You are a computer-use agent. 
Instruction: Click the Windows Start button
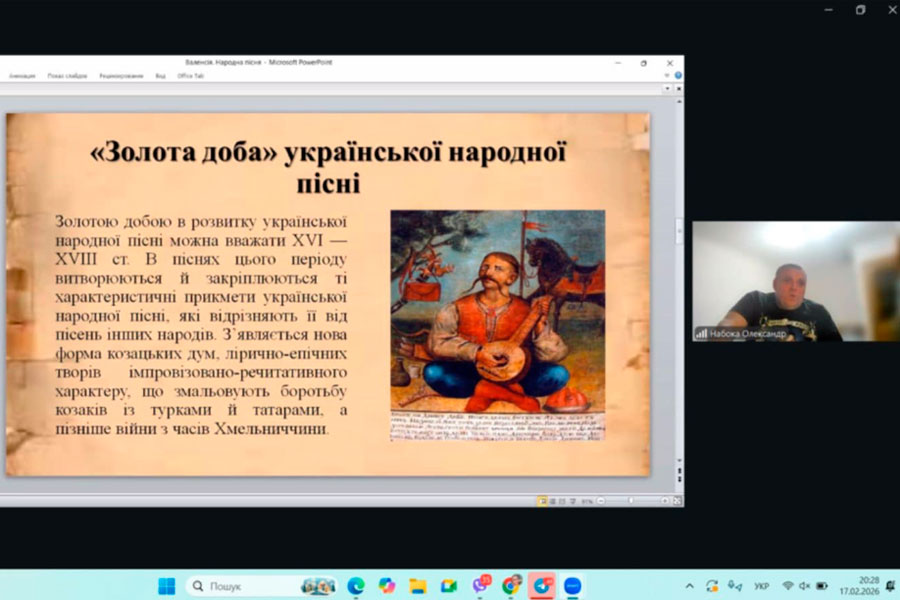tap(166, 586)
